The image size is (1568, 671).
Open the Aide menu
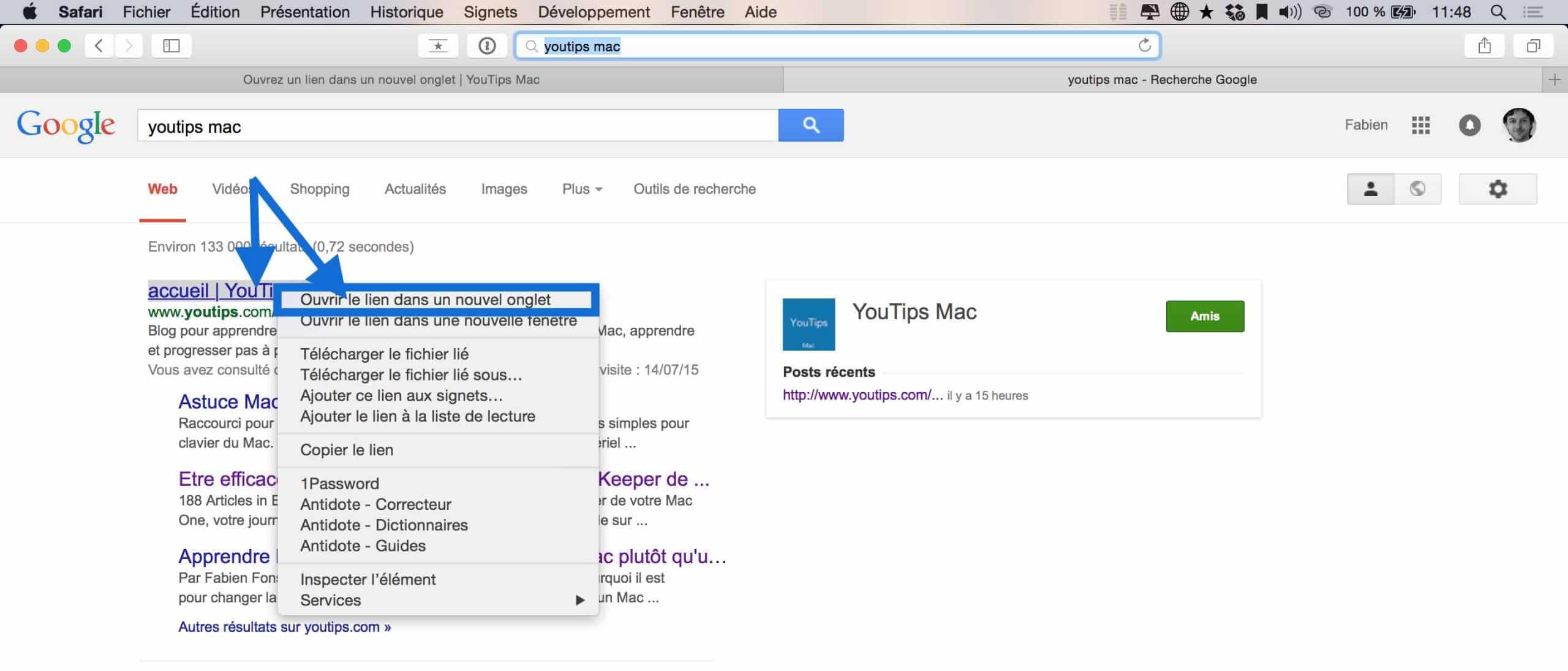761,12
